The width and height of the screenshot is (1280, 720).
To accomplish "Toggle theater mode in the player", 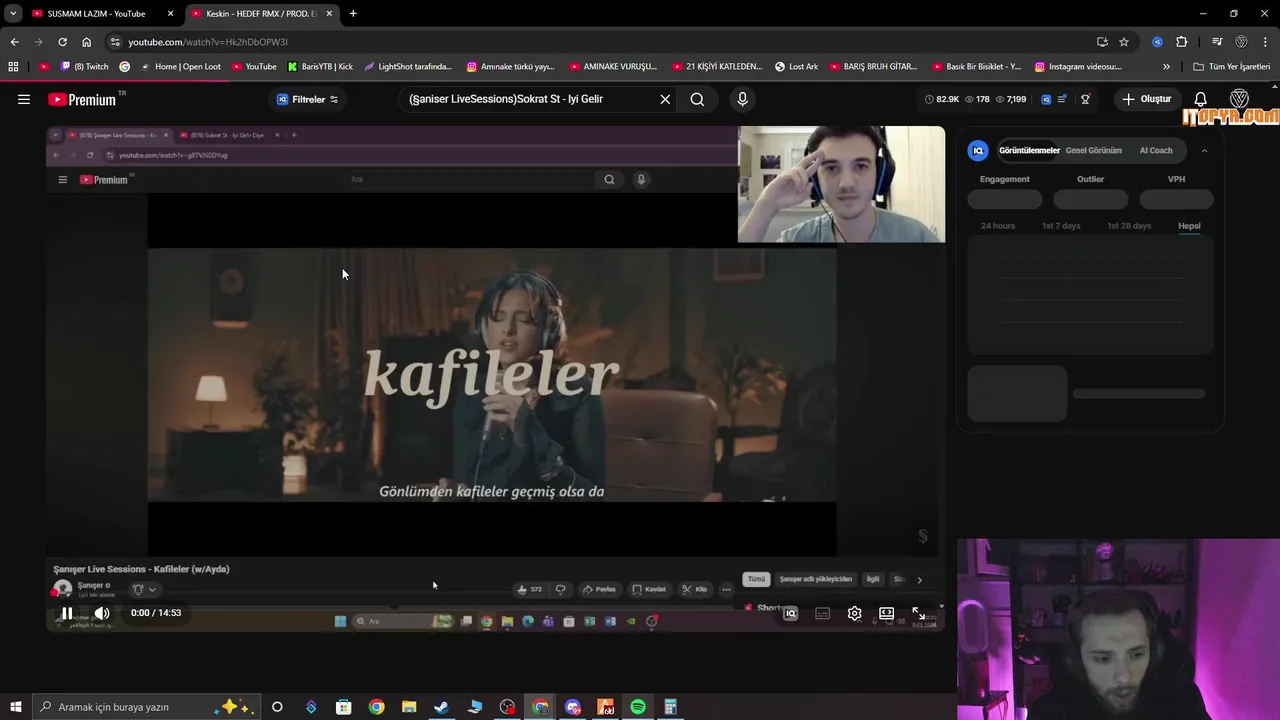I will 886,613.
